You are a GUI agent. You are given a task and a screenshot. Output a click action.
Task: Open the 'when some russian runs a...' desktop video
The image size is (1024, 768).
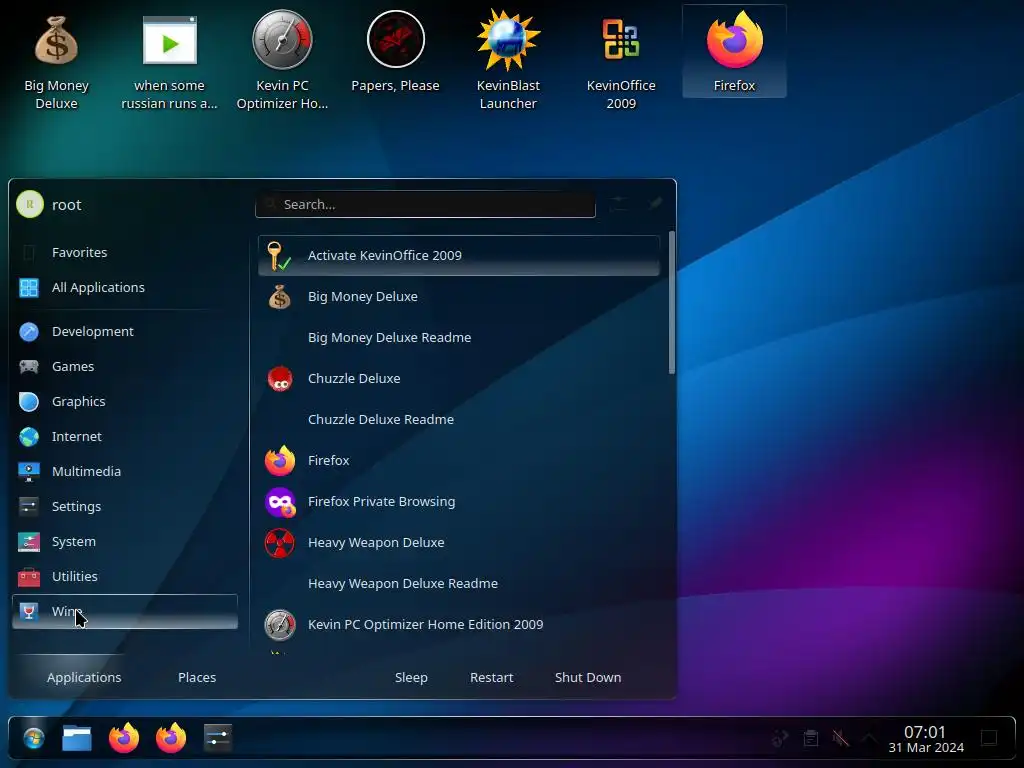coord(169,60)
